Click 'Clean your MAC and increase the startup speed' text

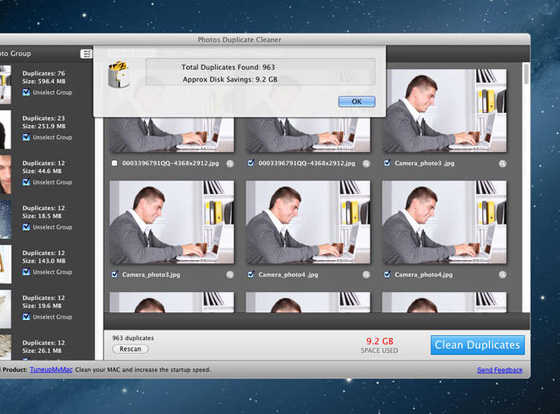pos(143,370)
